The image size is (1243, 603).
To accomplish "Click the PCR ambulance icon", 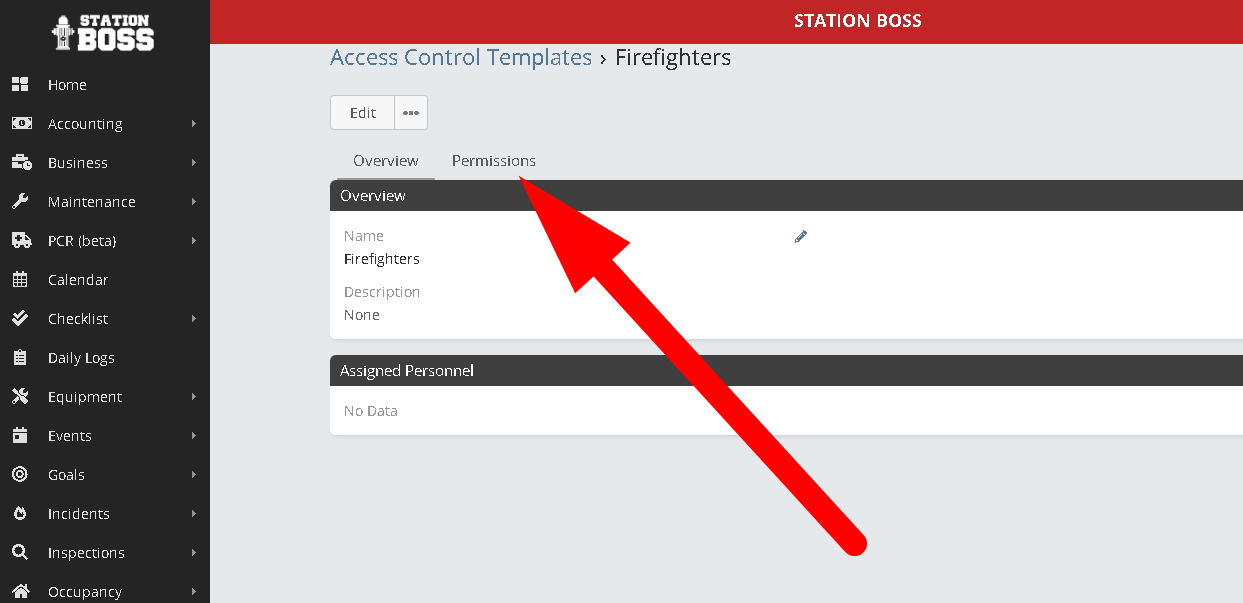I will [x=20, y=241].
